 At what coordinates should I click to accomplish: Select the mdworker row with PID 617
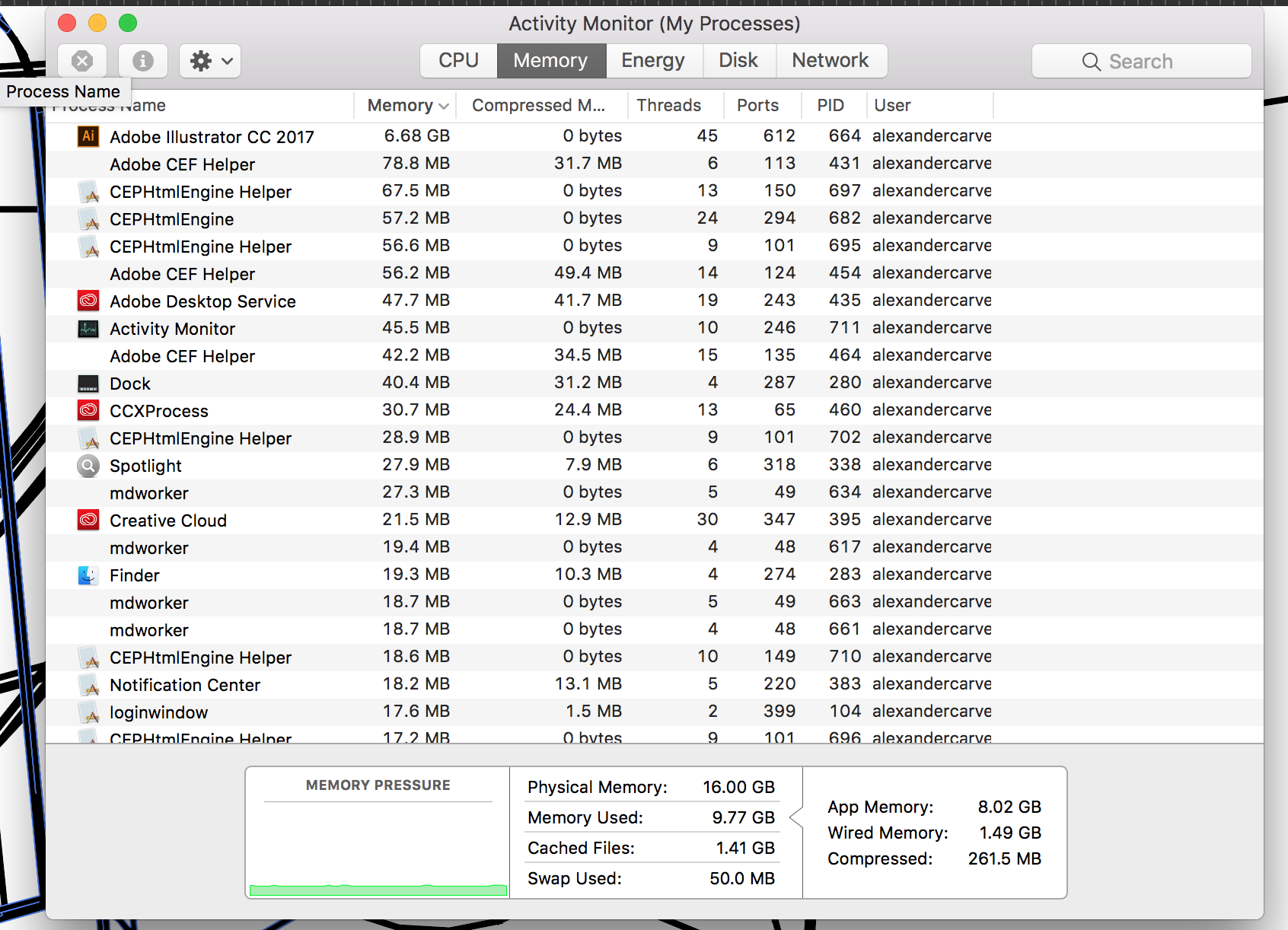(x=655, y=547)
